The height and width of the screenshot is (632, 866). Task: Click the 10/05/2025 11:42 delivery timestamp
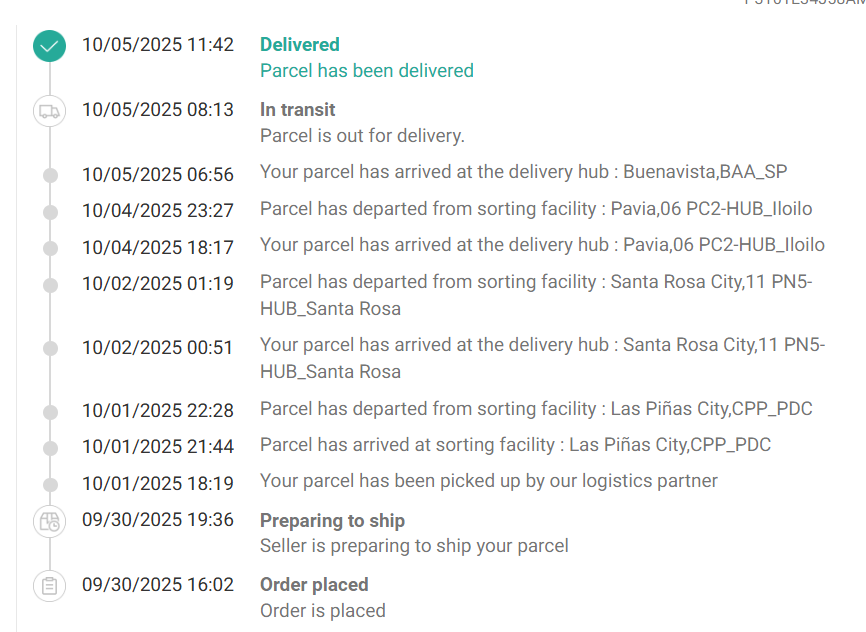158,45
